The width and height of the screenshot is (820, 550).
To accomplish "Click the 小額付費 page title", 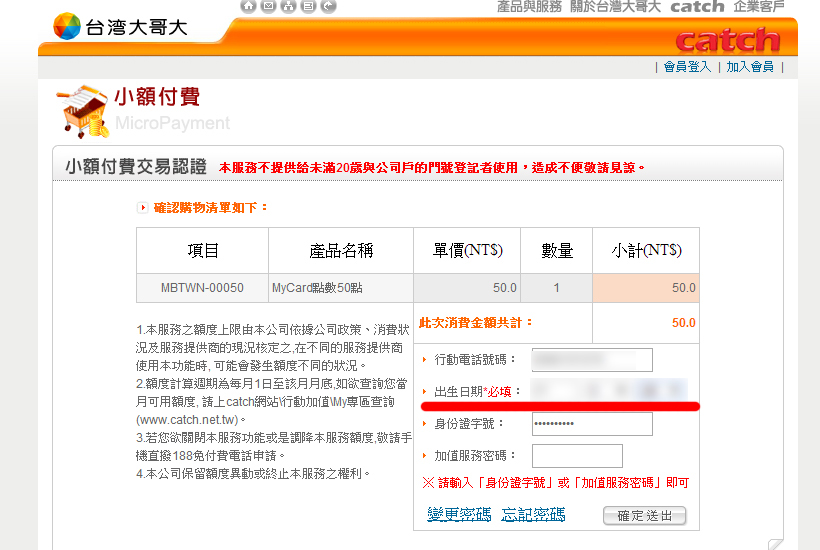I will click(x=157, y=97).
